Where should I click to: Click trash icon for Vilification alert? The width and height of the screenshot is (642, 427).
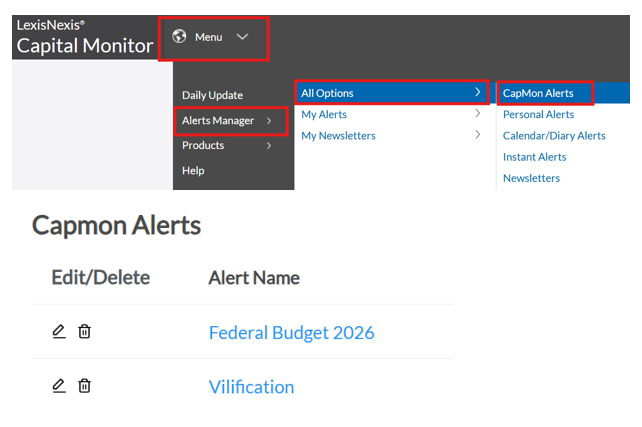click(x=84, y=385)
